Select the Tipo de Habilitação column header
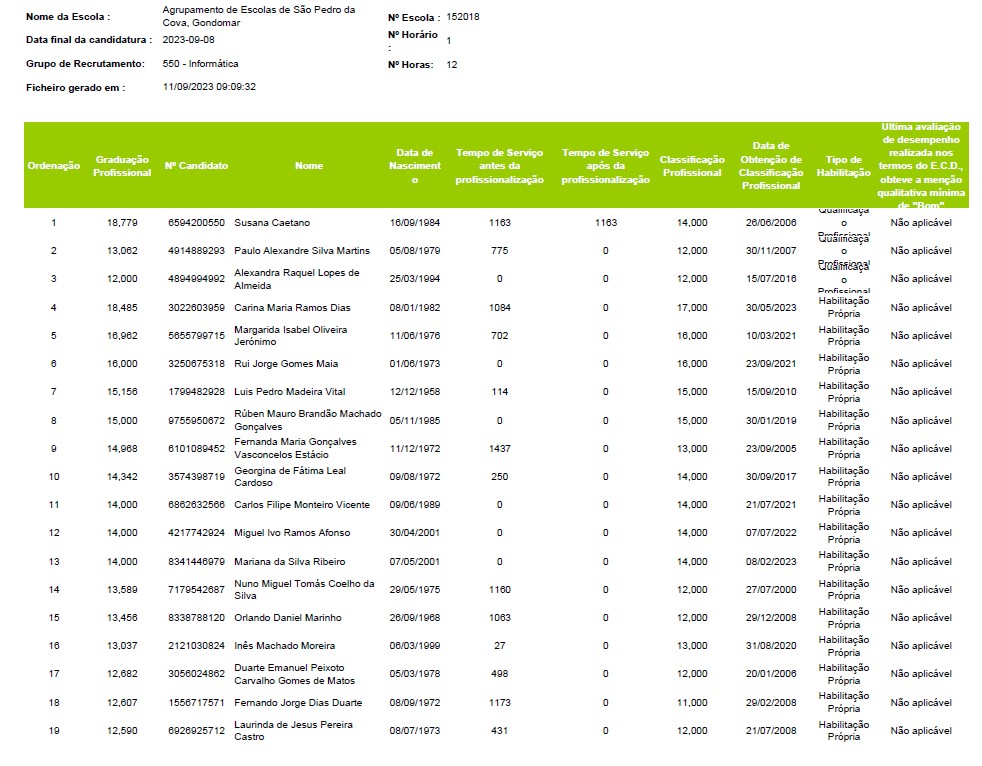 [843, 166]
